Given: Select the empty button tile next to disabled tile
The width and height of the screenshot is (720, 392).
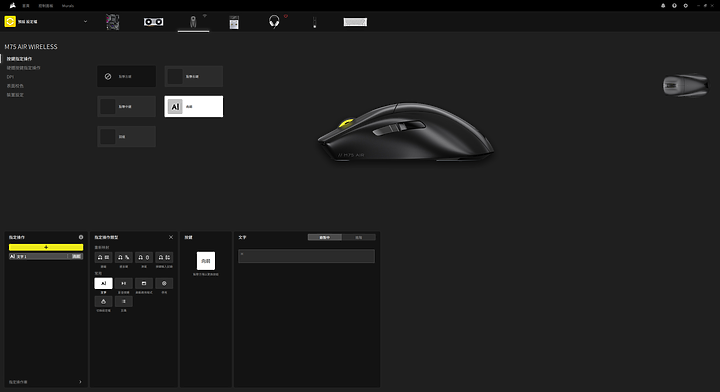Looking at the screenshot, I should point(194,76).
